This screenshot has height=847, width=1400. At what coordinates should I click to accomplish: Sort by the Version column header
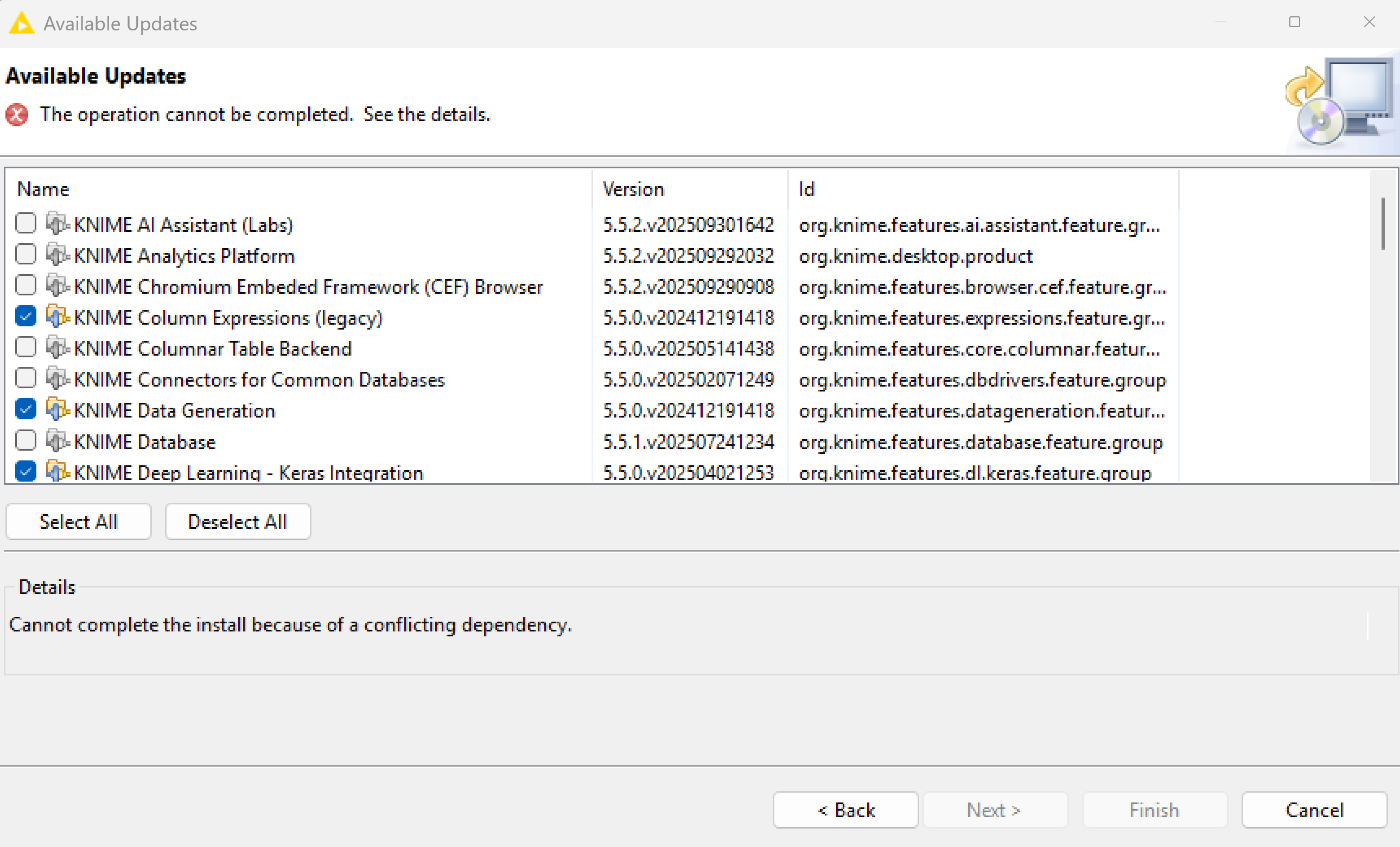pyautogui.click(x=633, y=189)
